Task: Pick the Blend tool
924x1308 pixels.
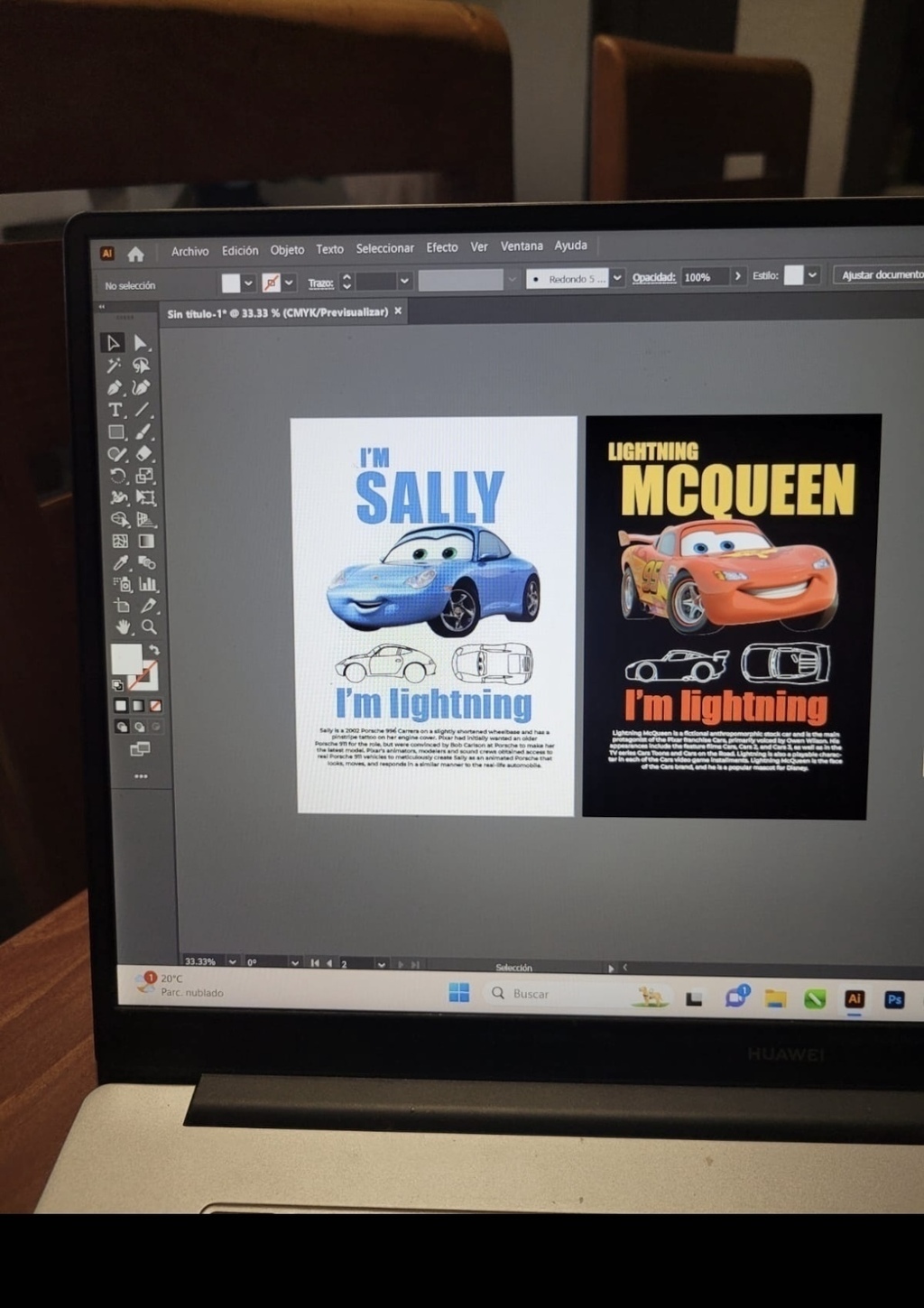Action: pyautogui.click(x=147, y=562)
